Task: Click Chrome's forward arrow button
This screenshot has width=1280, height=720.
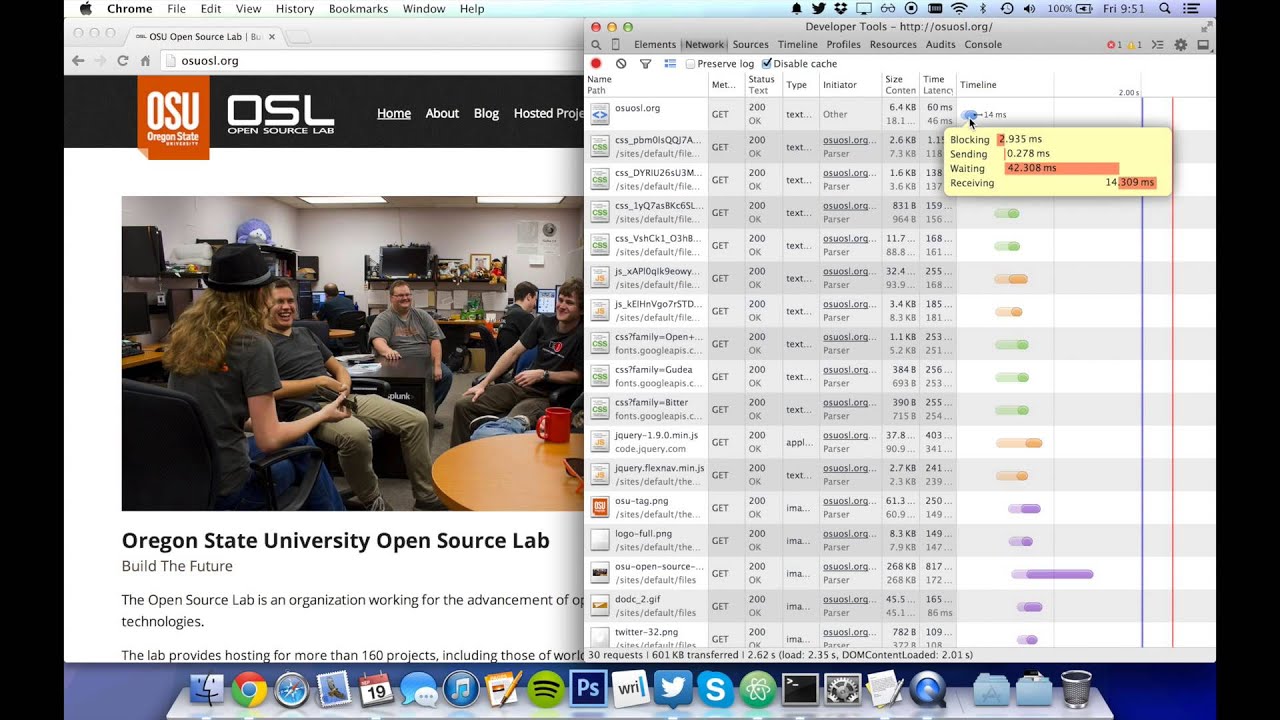Action: (100, 61)
